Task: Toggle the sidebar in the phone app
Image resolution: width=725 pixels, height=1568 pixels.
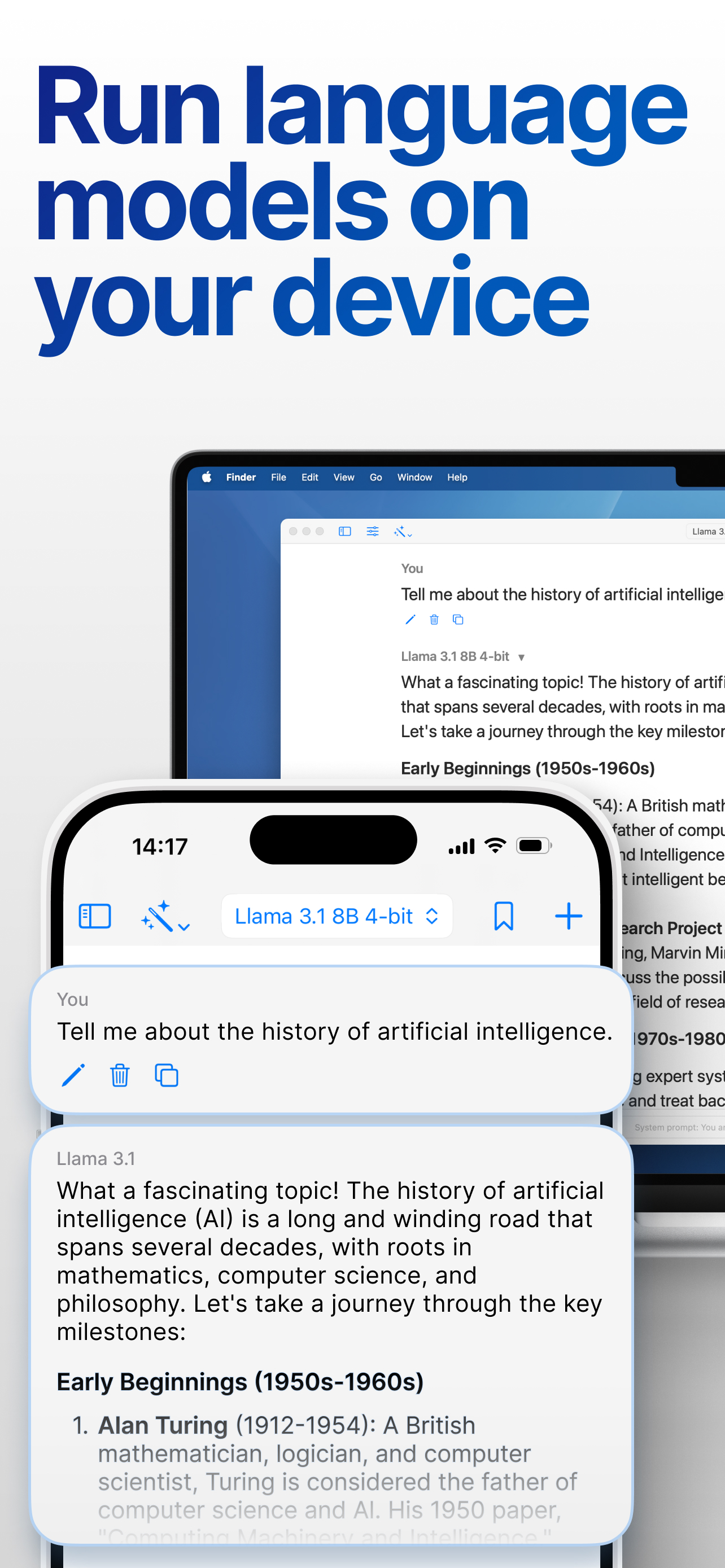Action: [95, 916]
